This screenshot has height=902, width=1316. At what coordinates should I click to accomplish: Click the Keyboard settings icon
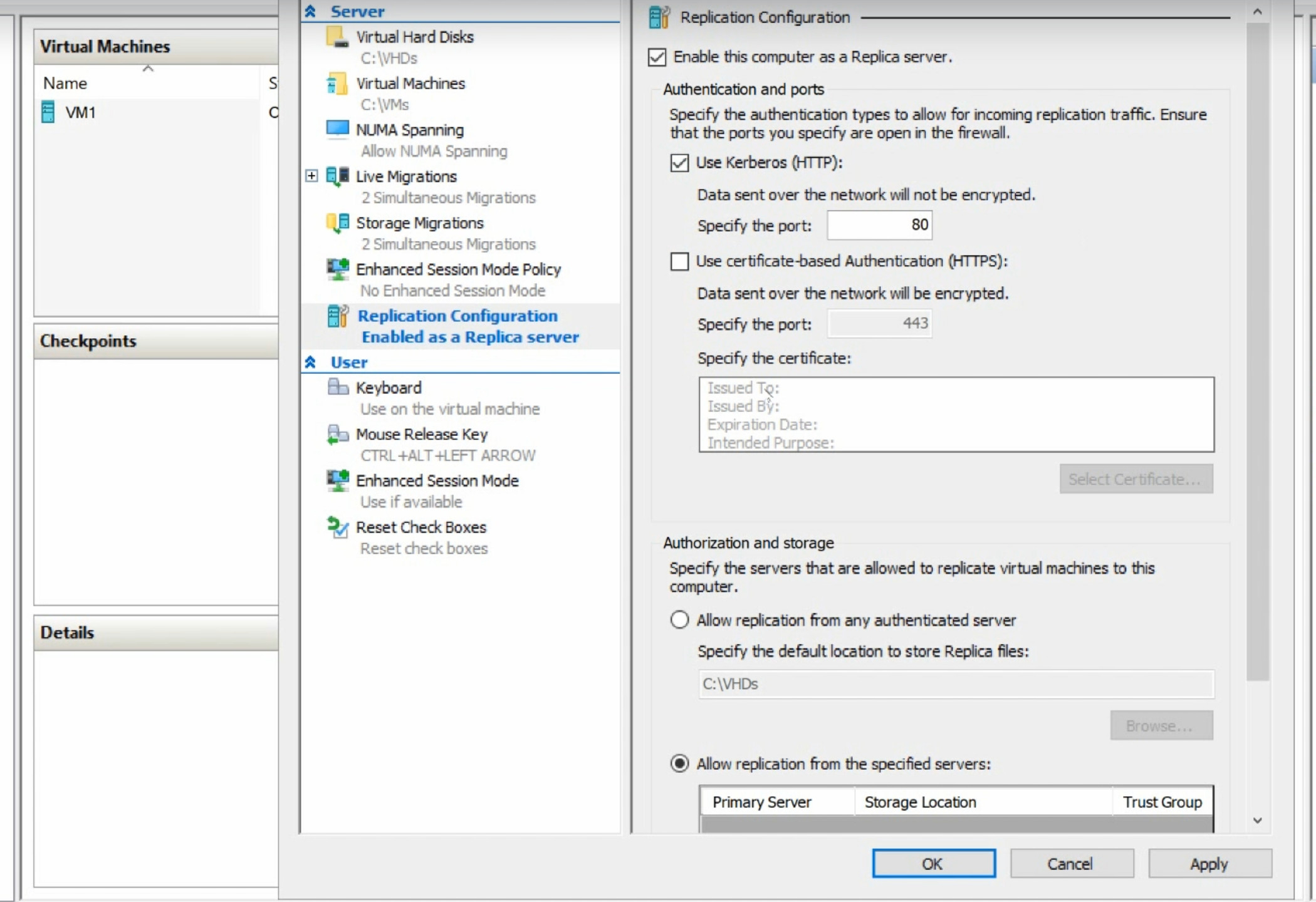[x=337, y=387]
